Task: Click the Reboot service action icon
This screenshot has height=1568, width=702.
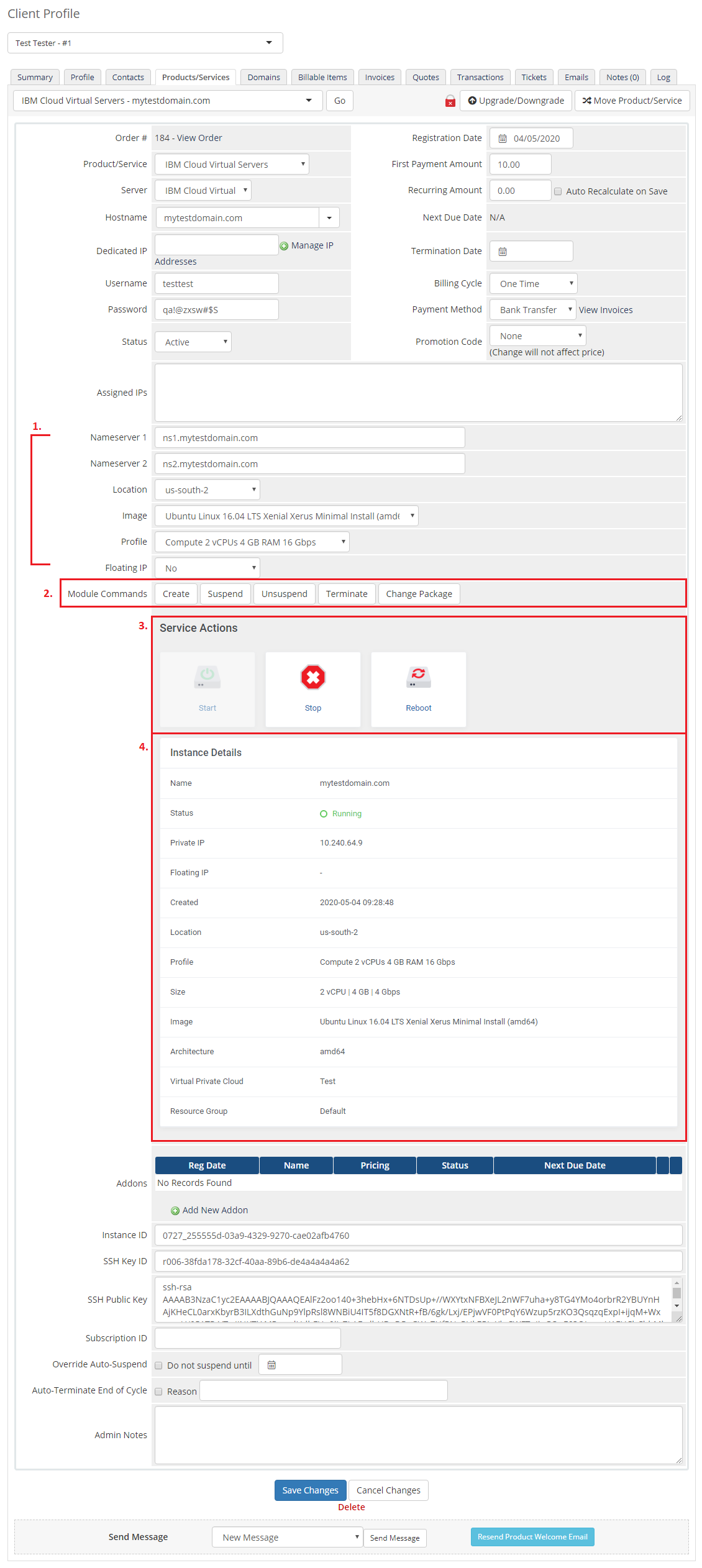Action: (419, 677)
